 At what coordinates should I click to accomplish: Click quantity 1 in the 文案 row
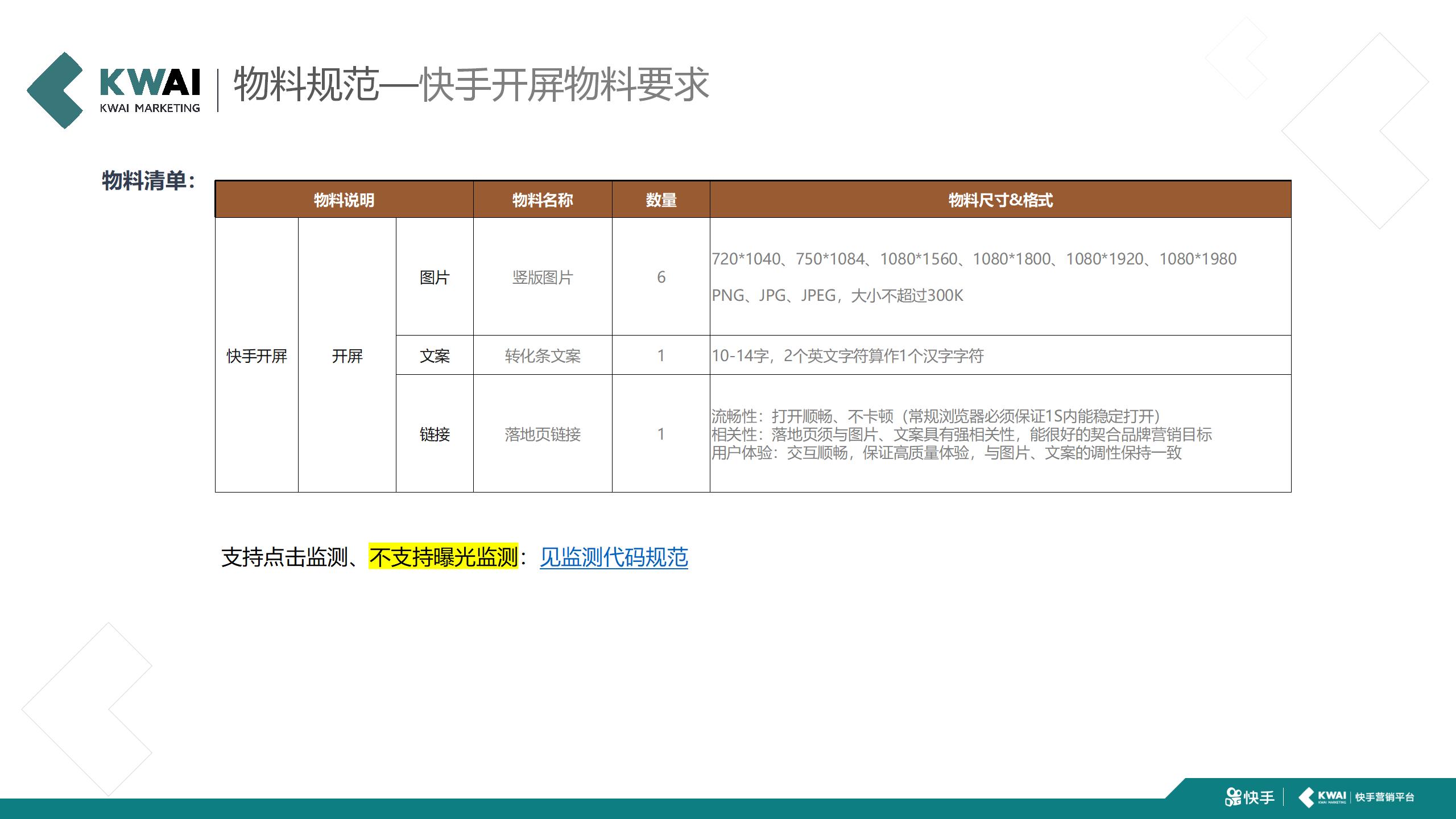click(661, 355)
